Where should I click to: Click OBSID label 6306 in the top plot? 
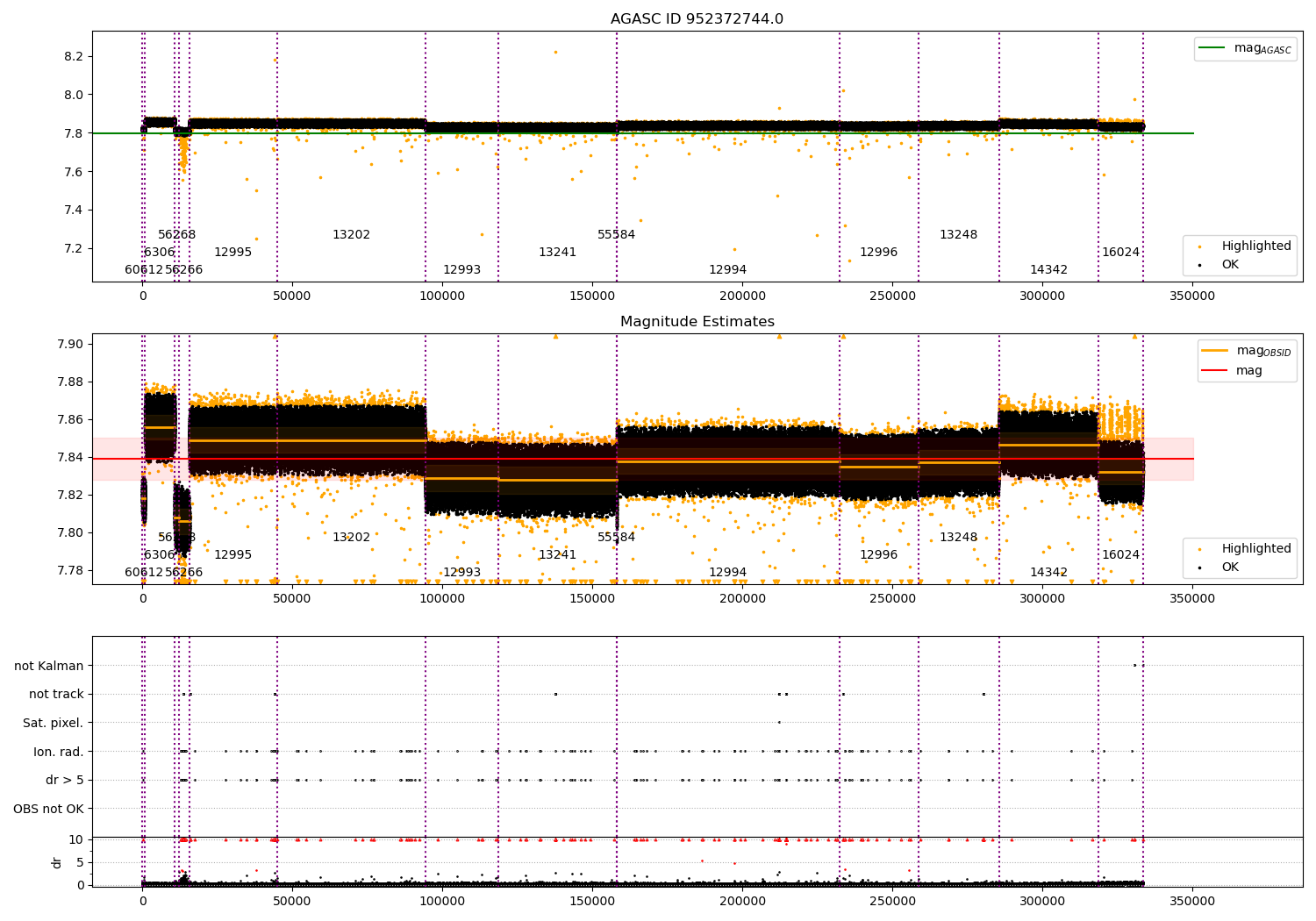(x=160, y=253)
